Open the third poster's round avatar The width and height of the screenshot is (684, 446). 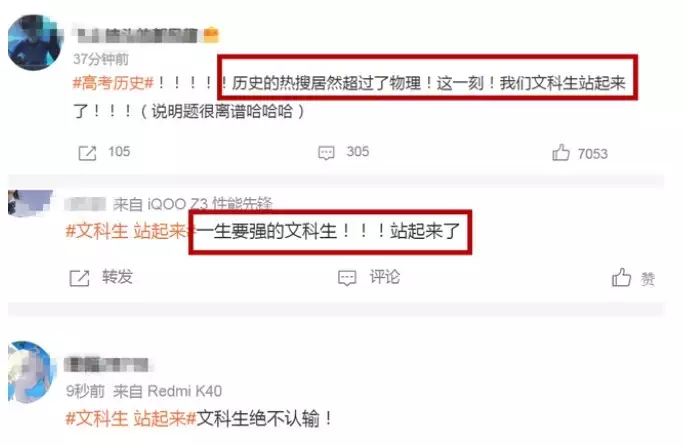[31, 372]
